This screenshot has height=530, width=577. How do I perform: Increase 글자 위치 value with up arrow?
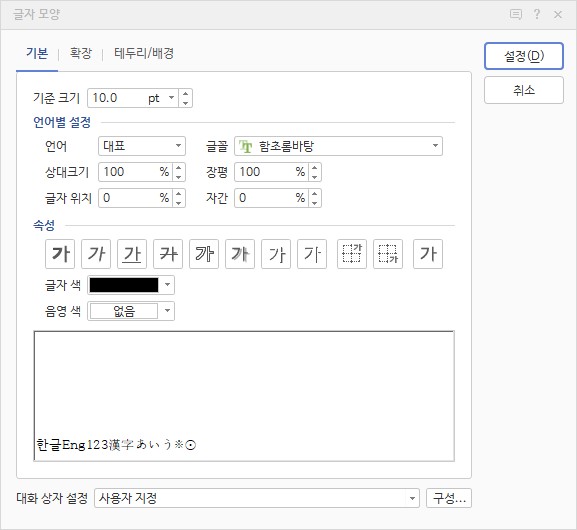point(179,194)
